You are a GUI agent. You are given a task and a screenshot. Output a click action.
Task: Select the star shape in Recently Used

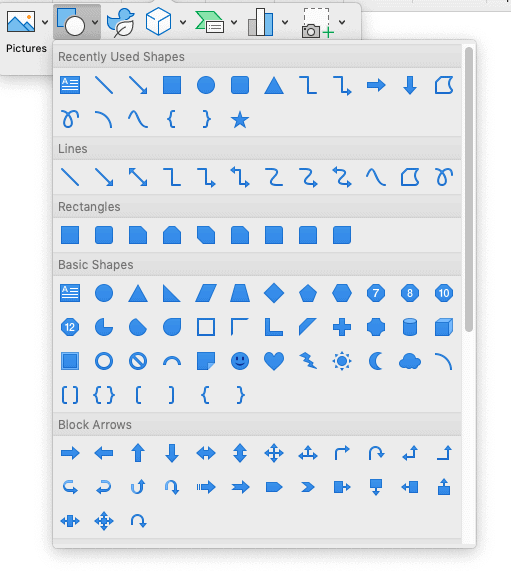240,120
